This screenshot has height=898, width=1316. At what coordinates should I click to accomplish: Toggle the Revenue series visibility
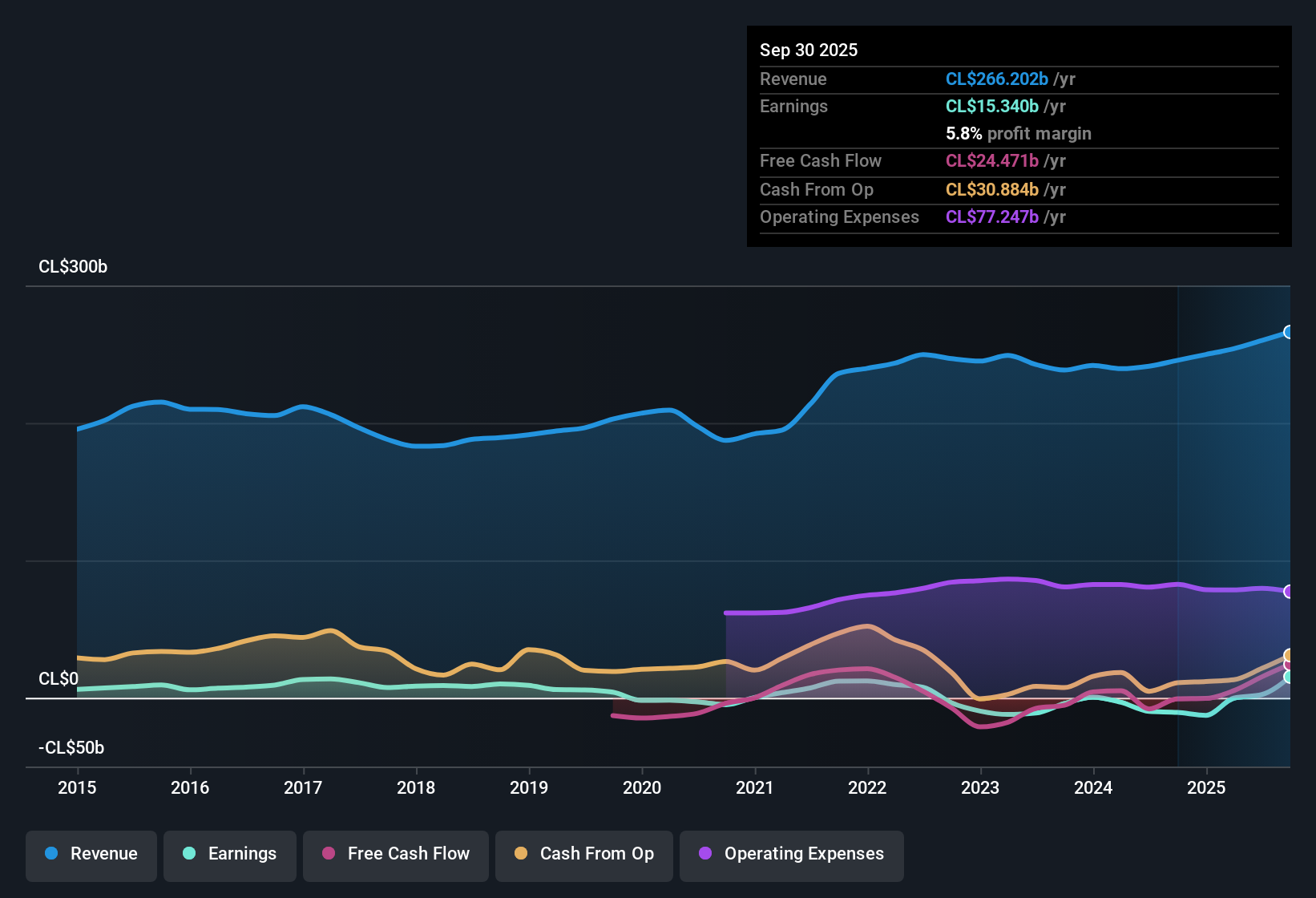(x=91, y=855)
